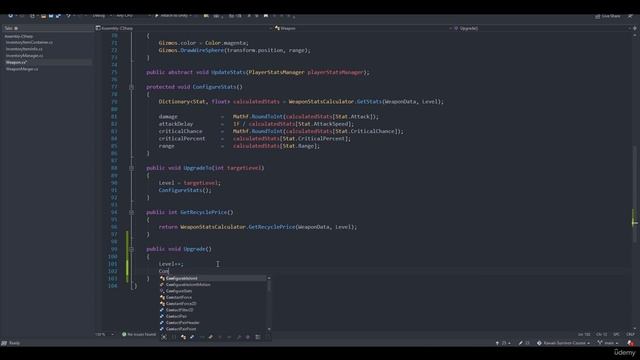This screenshot has height=360, width=640.
Task: Open the Assembly-CSharp project dropdown
Action: click(183, 28)
